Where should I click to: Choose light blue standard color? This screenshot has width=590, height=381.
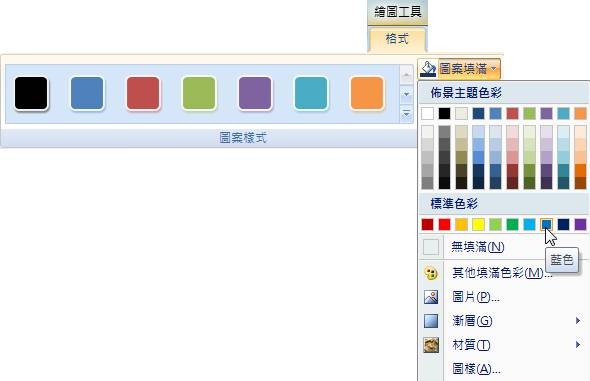(529, 225)
